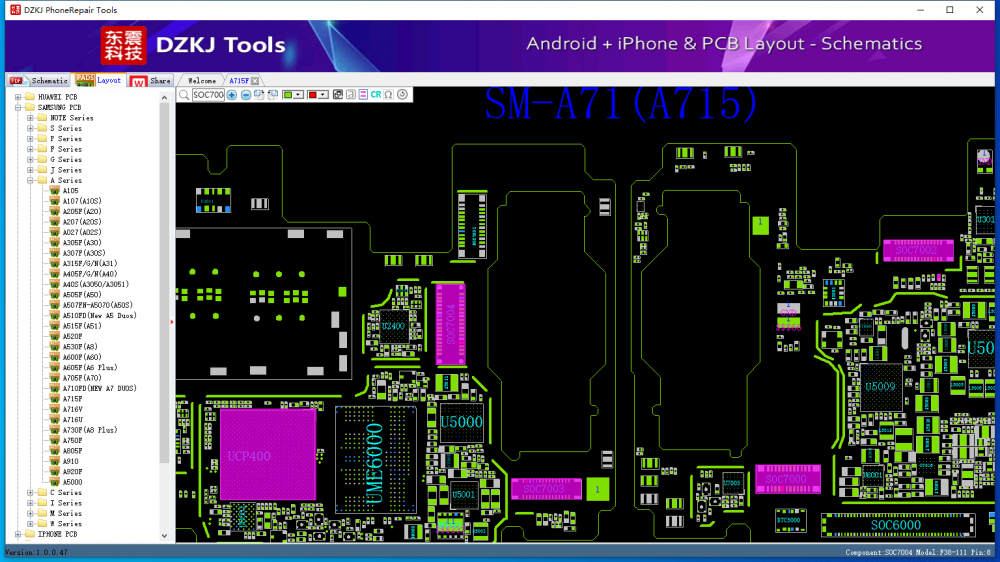Click the Omega symbol toolbar icon
This screenshot has width=1000, height=562.
point(388,95)
